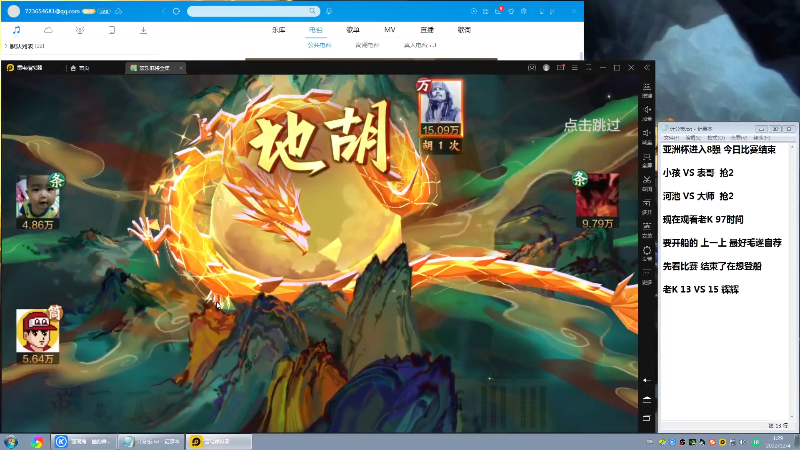The height and width of the screenshot is (450, 800).
Task: Switch to the 直播 tab
Action: [x=427, y=30]
